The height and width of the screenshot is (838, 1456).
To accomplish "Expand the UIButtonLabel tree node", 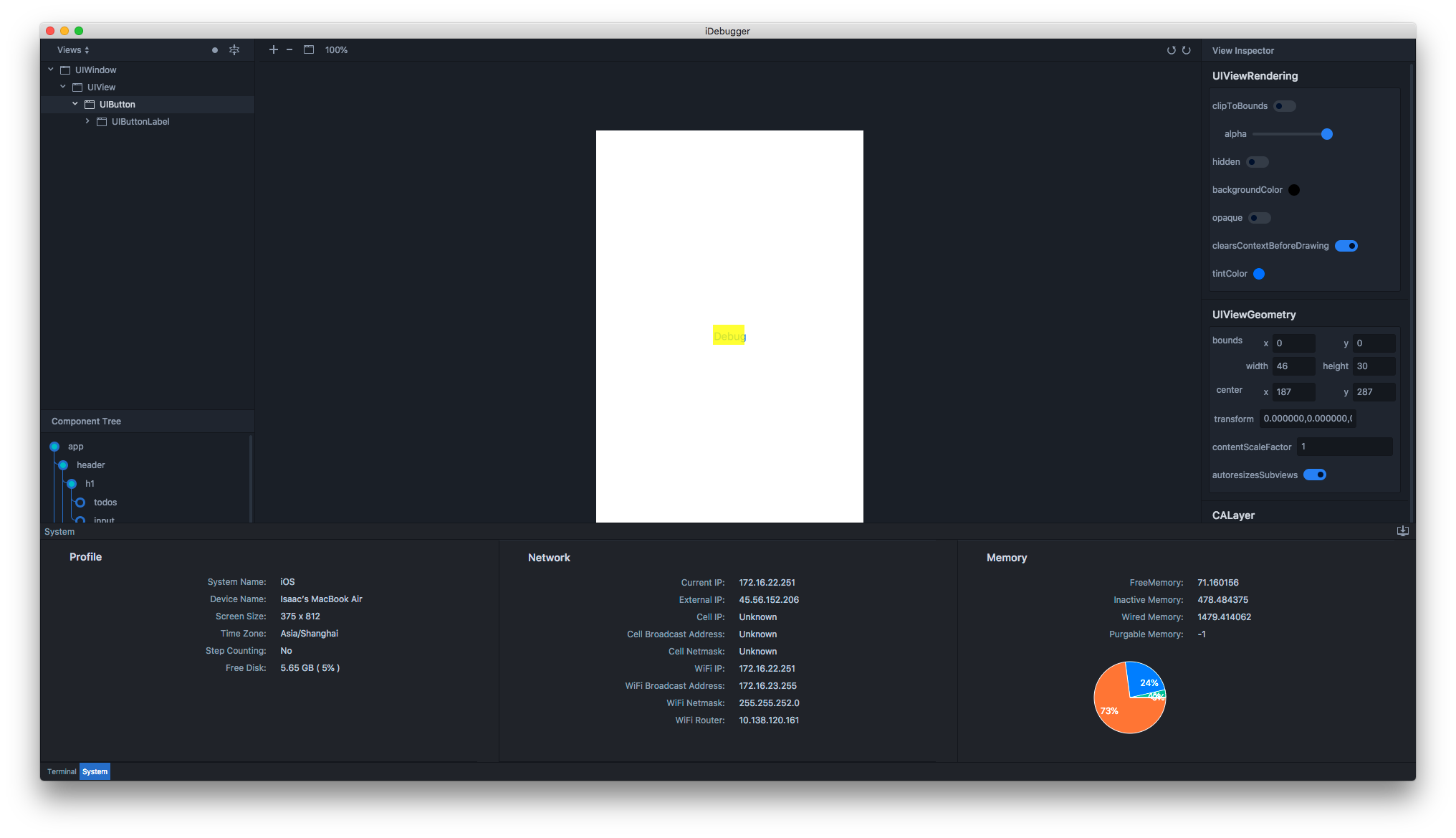I will (x=87, y=121).
